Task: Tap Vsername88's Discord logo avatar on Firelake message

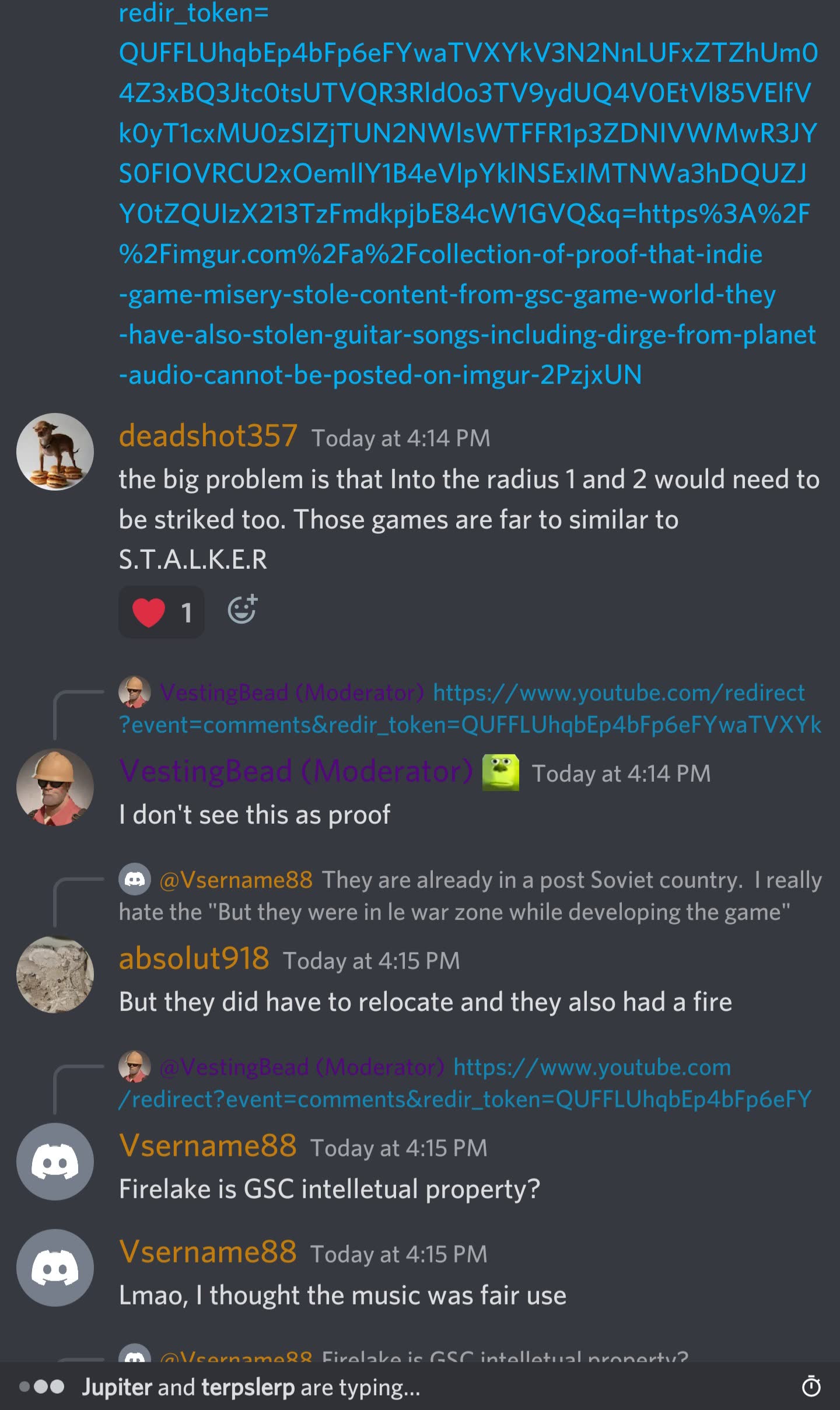Action: pyautogui.click(x=55, y=1162)
